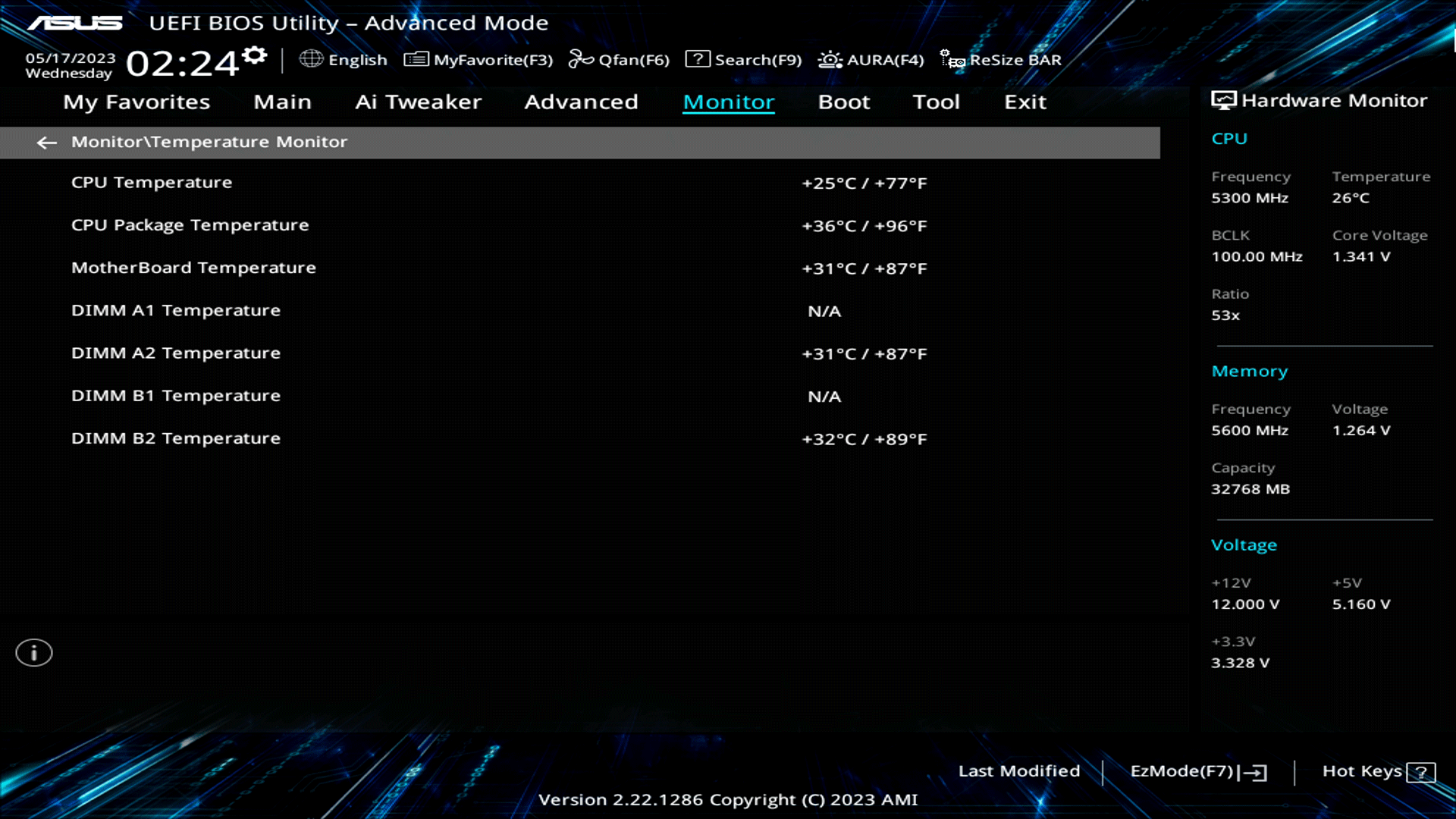Open the Tool menu
Viewport: 1456px width, 819px height.
click(x=936, y=102)
